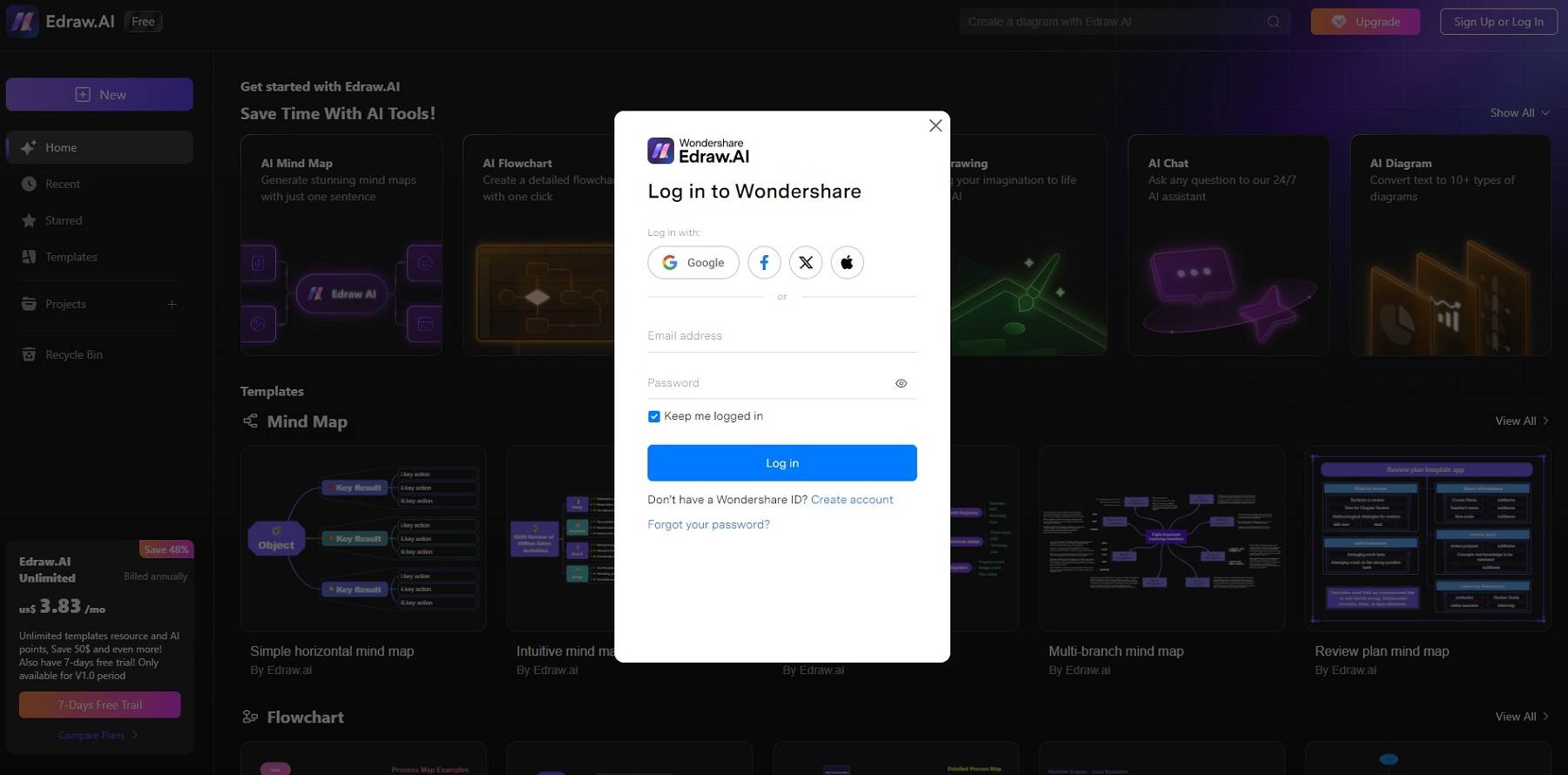Open Forgot your password link
The width and height of the screenshot is (1568, 775).
(708, 524)
